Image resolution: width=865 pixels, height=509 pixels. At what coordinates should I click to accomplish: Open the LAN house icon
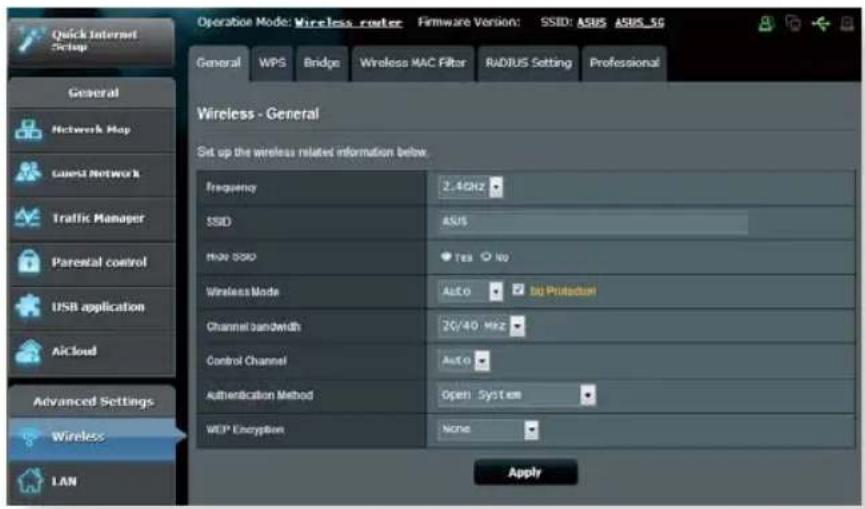[x=30, y=481]
